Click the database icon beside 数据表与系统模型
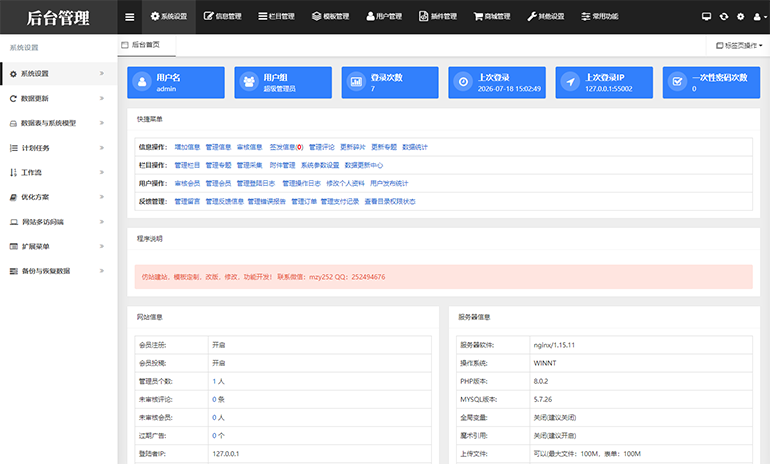 pos(13,123)
